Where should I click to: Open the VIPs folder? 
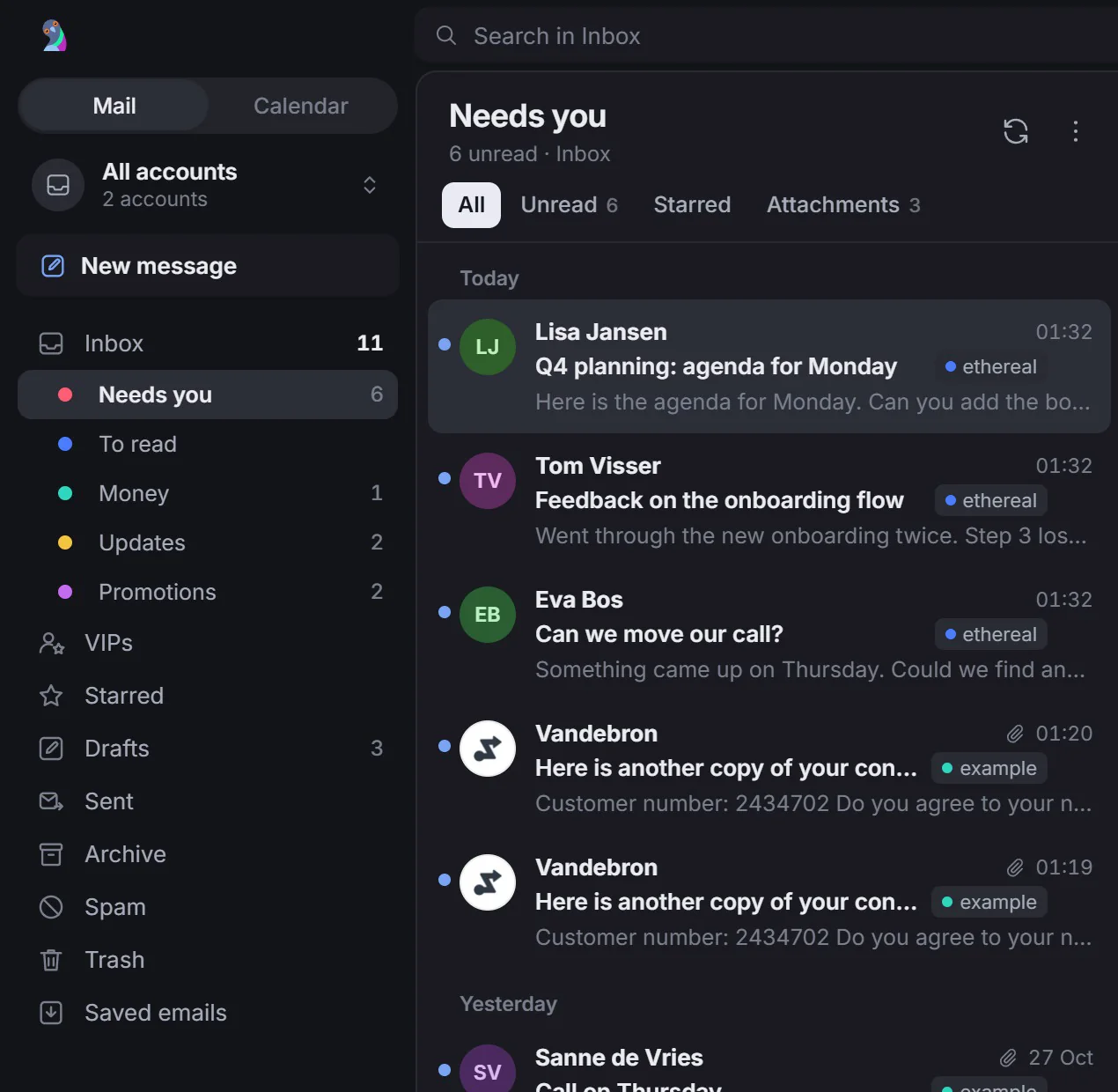pyautogui.click(x=208, y=643)
